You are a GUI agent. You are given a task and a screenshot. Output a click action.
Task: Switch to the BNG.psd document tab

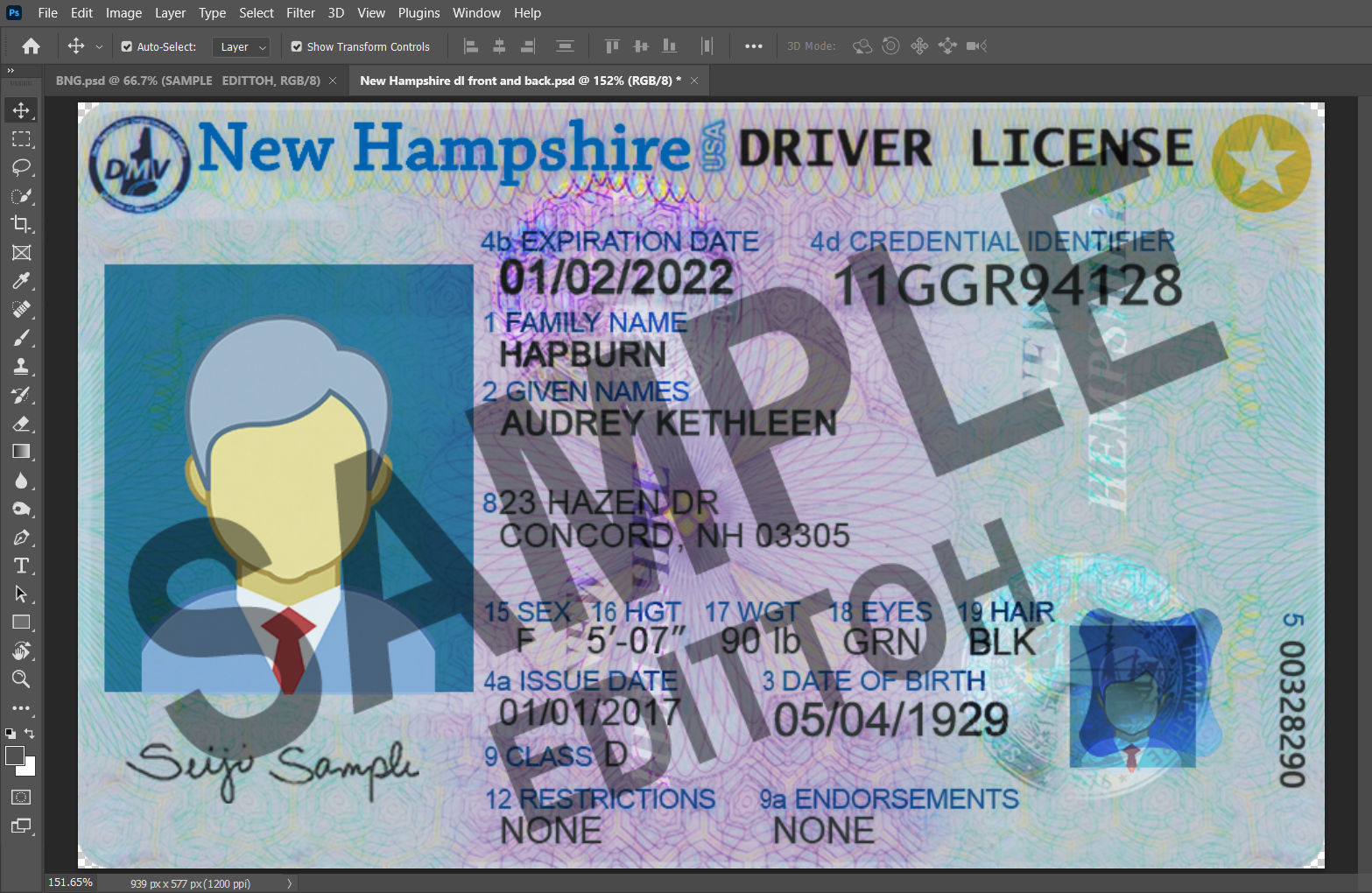tap(187, 81)
